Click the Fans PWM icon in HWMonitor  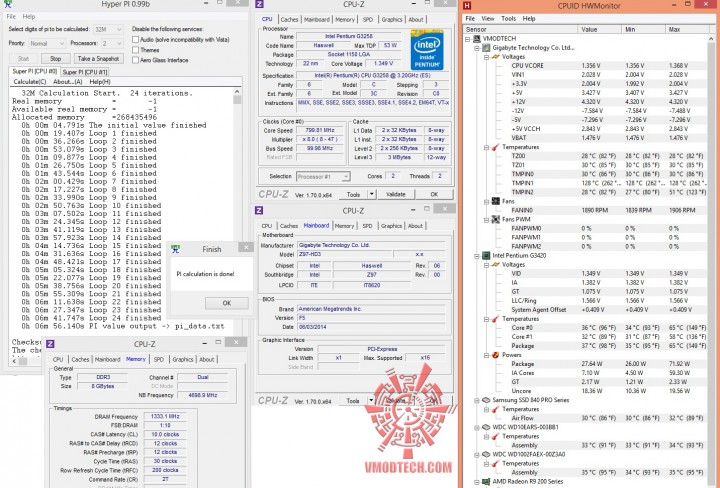pyautogui.click(x=495, y=219)
